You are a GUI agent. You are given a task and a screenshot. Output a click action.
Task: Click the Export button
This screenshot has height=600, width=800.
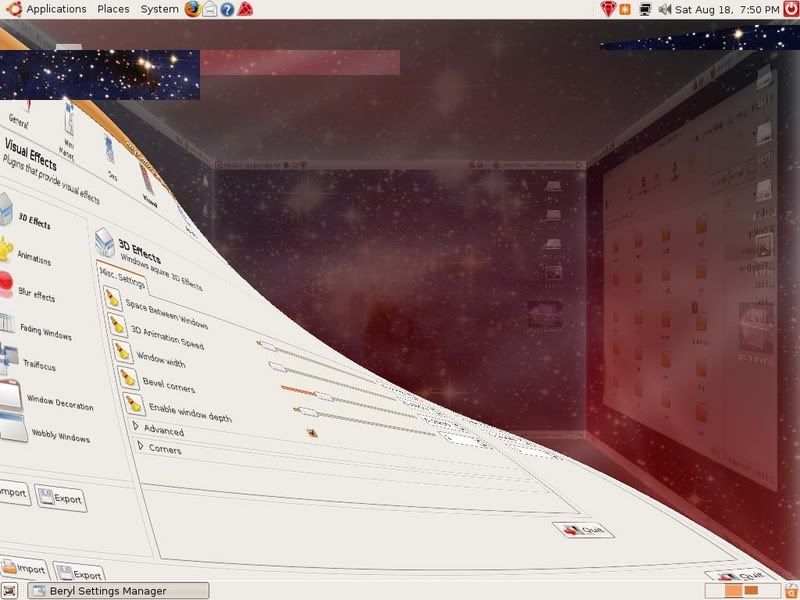pos(61,497)
